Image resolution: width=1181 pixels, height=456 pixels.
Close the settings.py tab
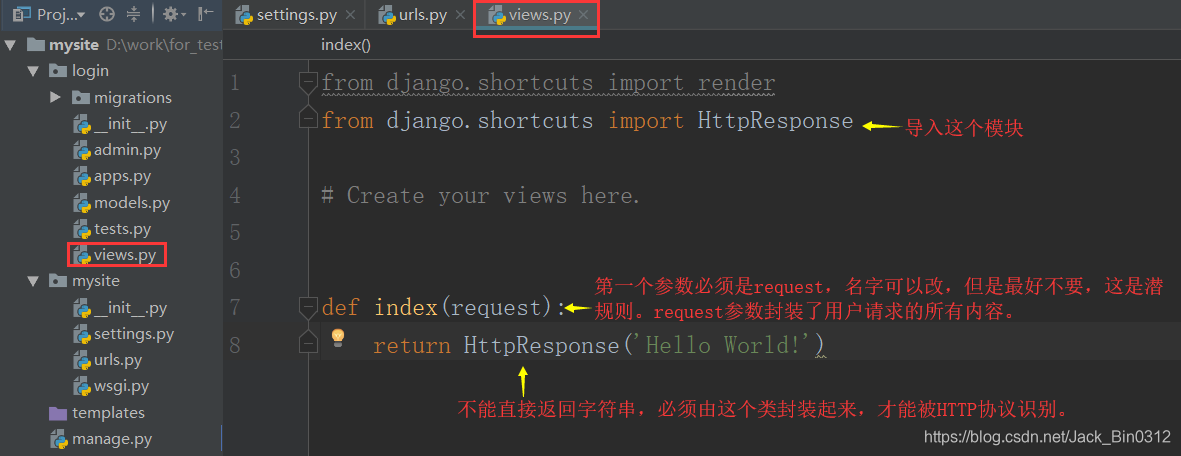(350, 15)
